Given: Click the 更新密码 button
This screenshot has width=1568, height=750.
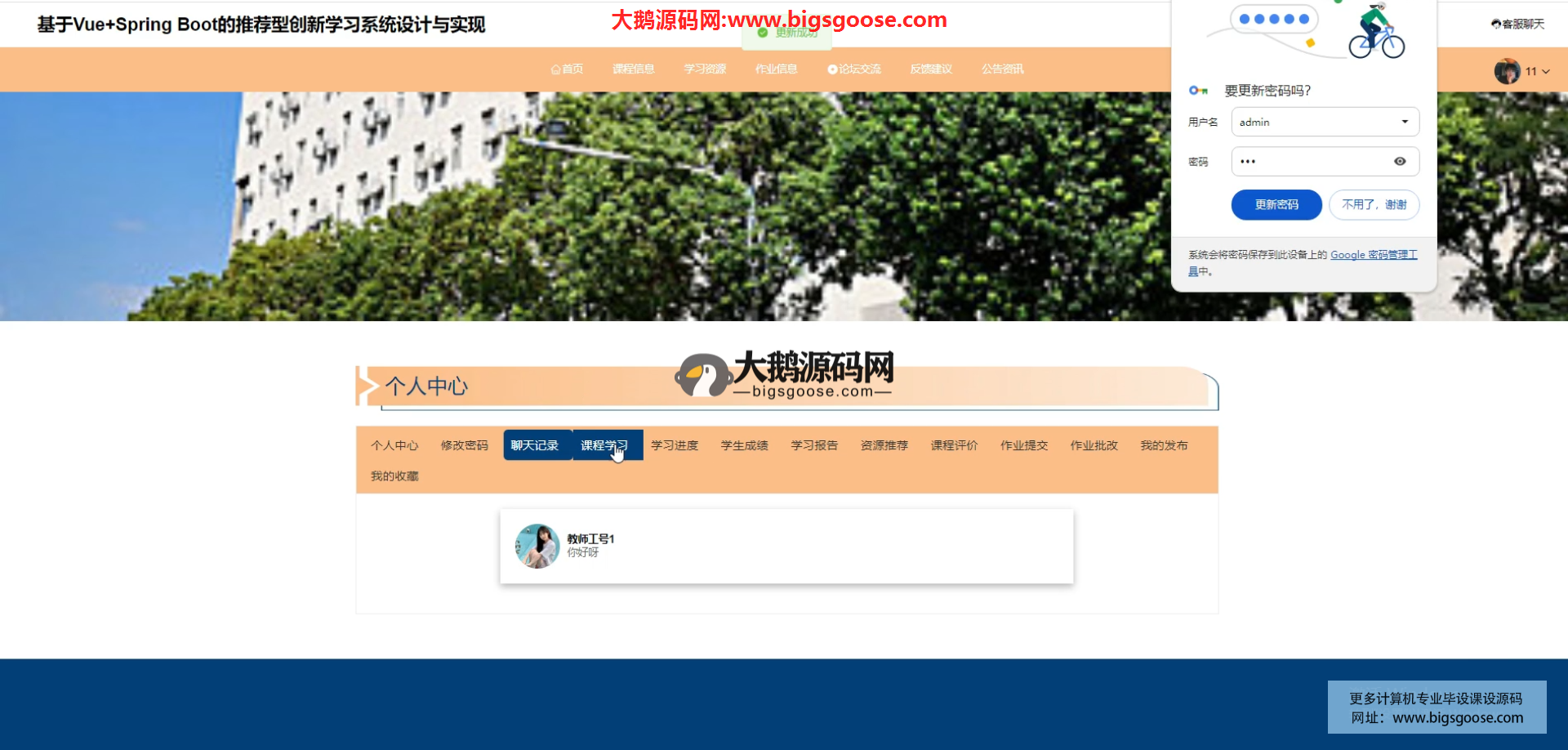Looking at the screenshot, I should [x=1276, y=205].
